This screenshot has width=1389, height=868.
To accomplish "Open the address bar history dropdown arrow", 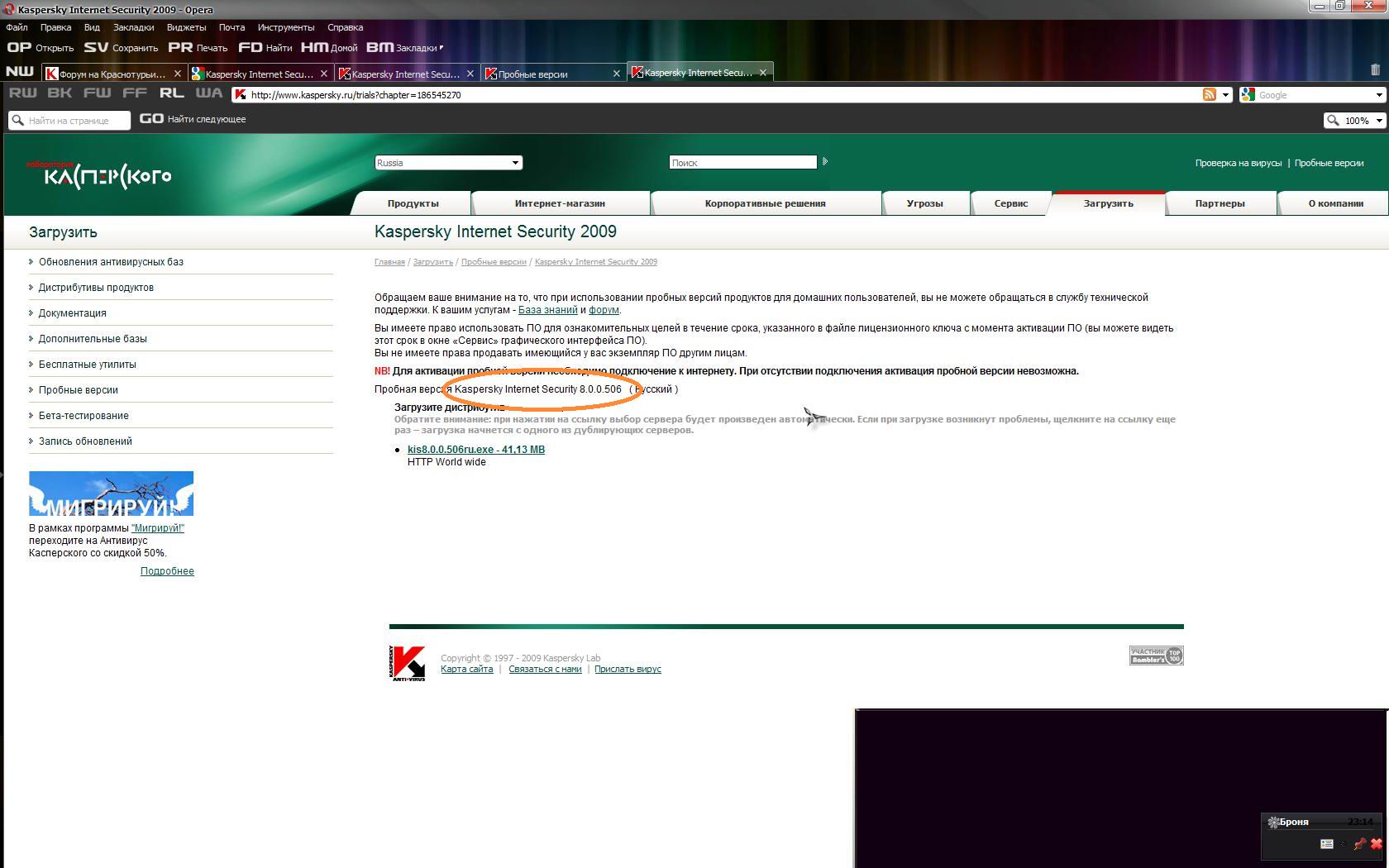I will click(x=1225, y=95).
